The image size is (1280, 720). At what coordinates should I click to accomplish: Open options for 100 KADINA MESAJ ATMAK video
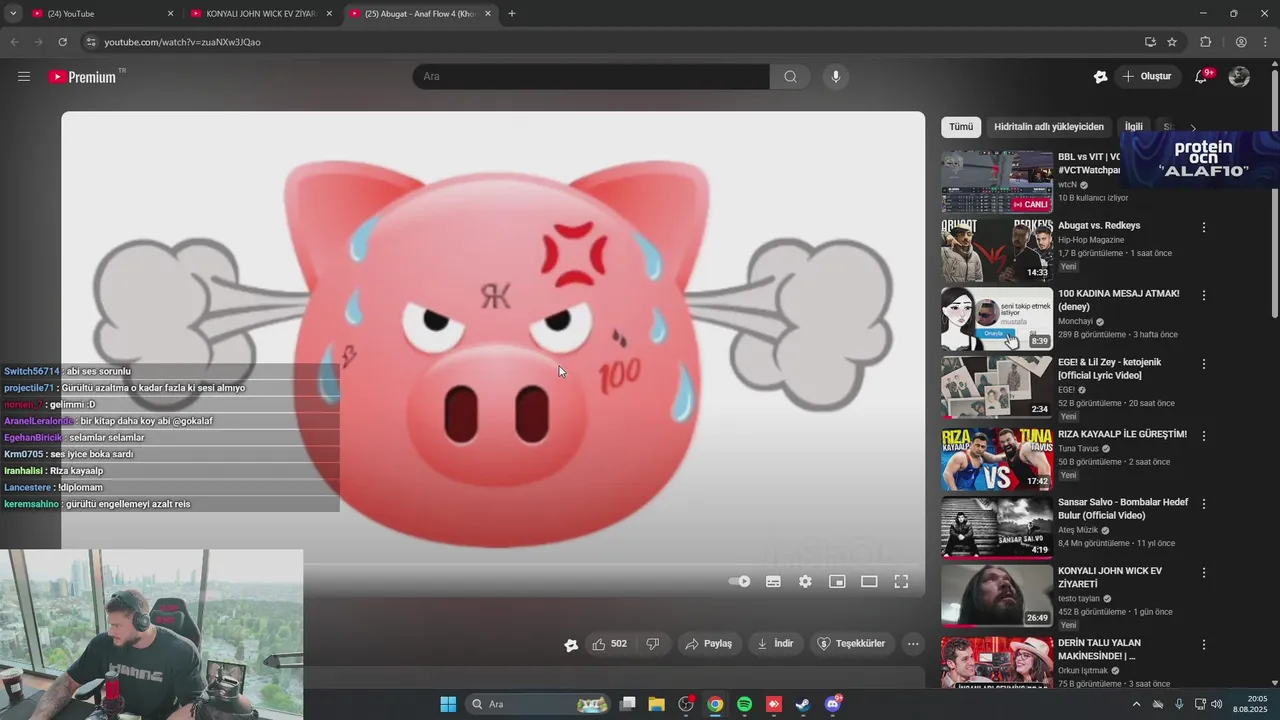(1204, 295)
